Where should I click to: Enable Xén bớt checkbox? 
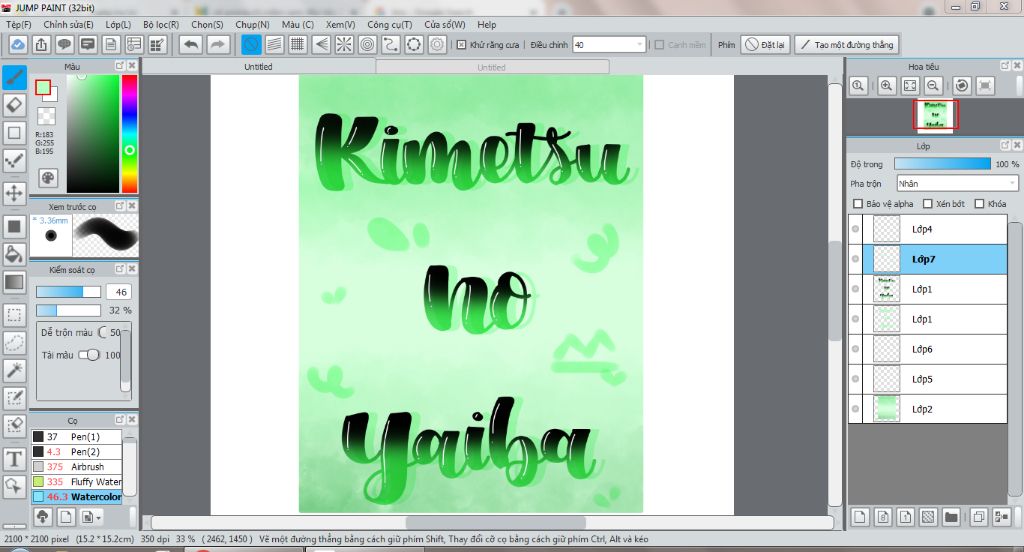(927, 204)
